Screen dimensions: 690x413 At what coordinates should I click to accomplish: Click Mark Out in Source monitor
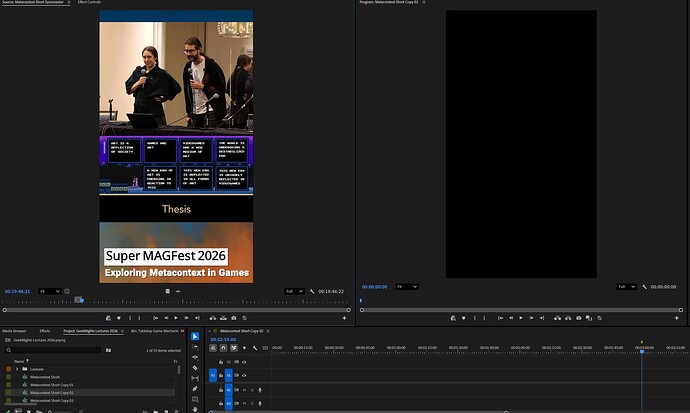point(139,318)
